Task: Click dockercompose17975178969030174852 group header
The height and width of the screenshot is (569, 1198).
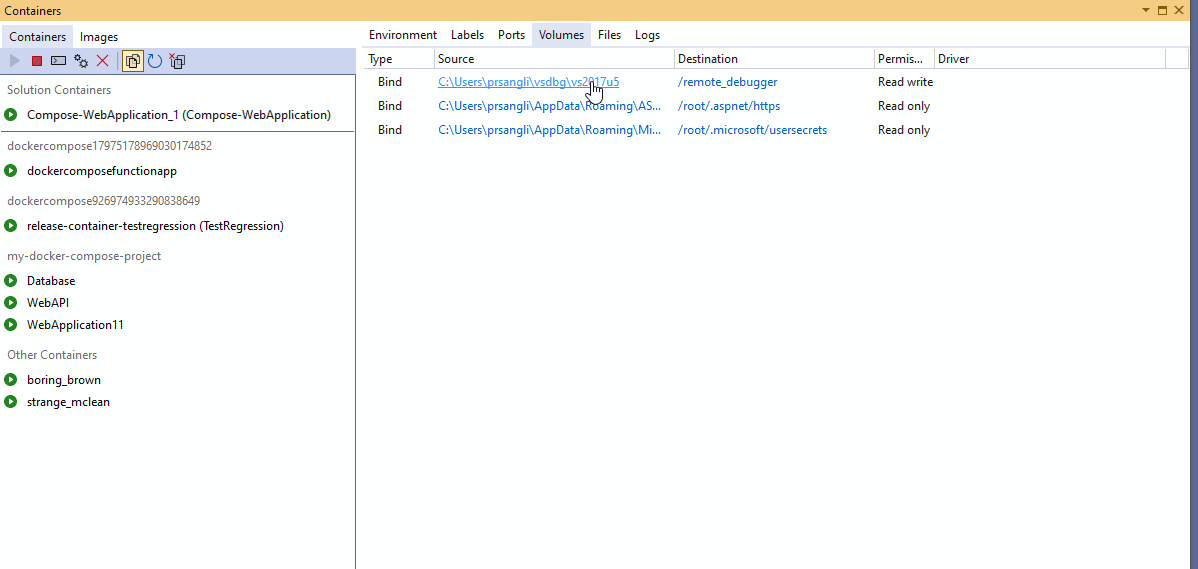Action: coord(109,146)
